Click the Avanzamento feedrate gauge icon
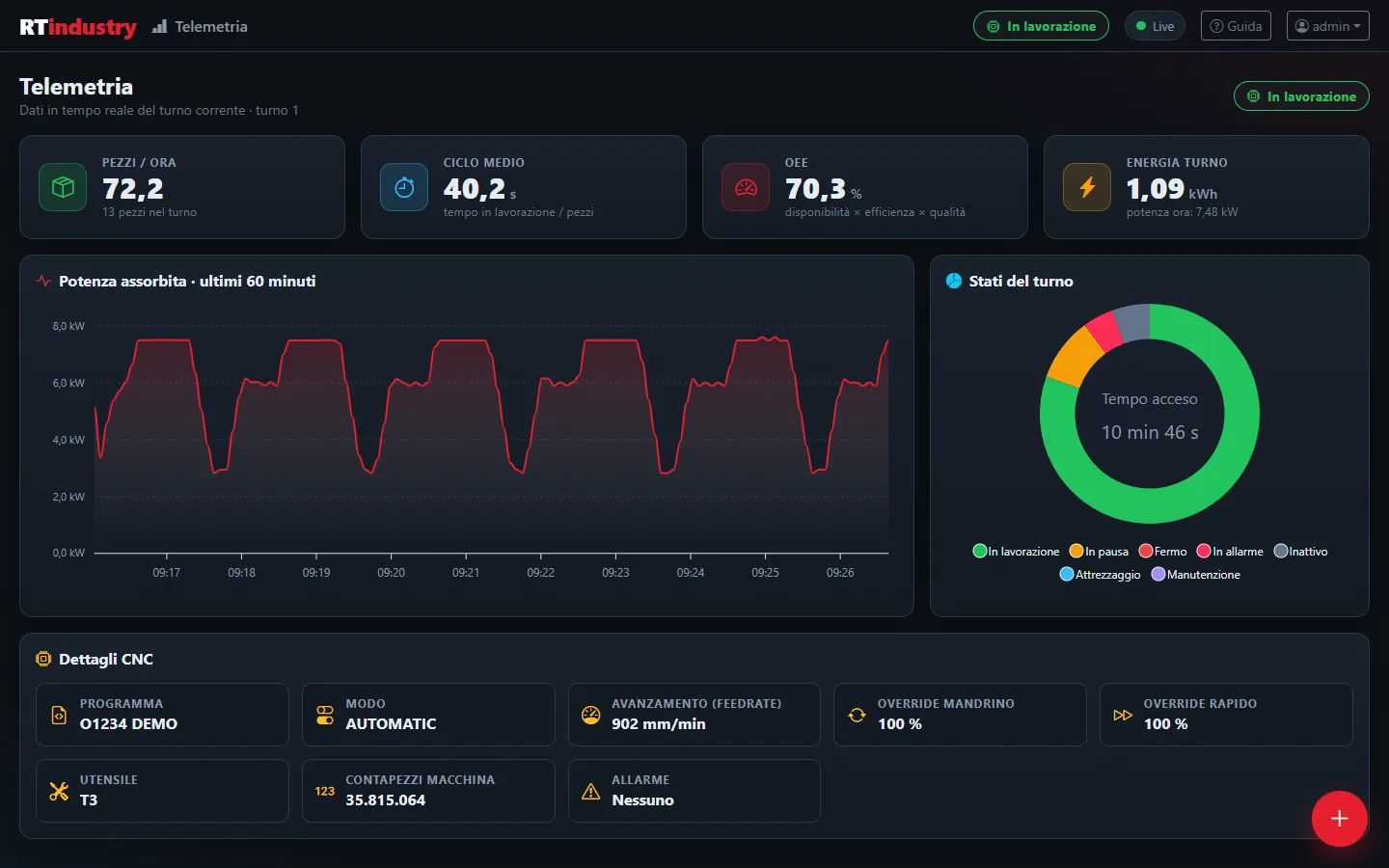Screen dimensions: 1389x868 coord(591,715)
